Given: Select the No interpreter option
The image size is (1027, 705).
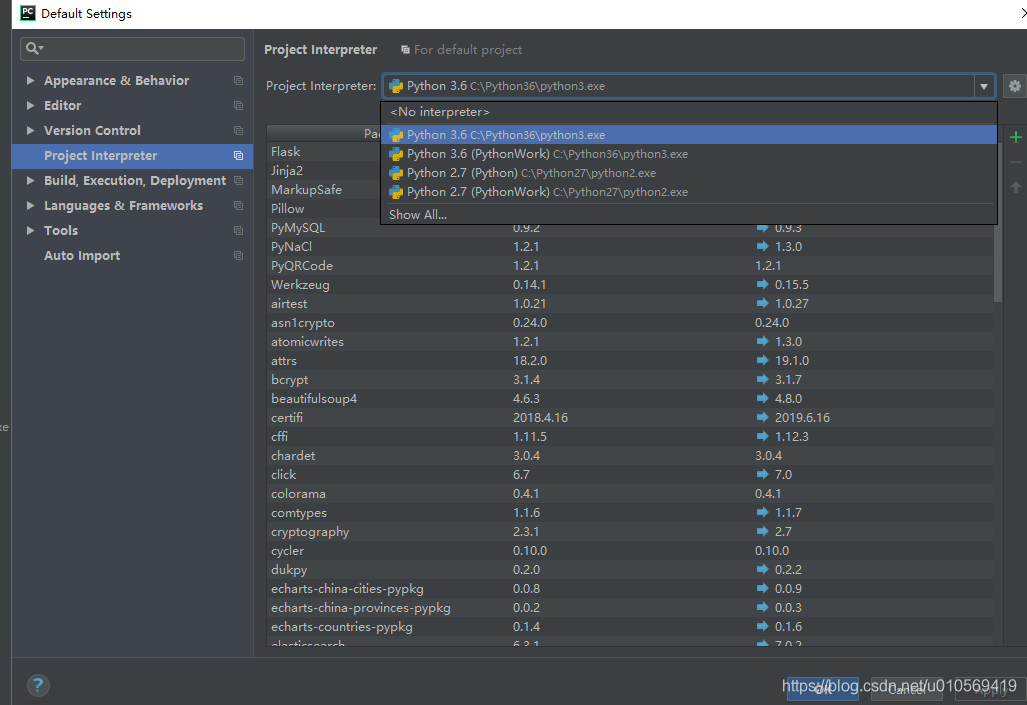Looking at the screenshot, I should coord(689,112).
